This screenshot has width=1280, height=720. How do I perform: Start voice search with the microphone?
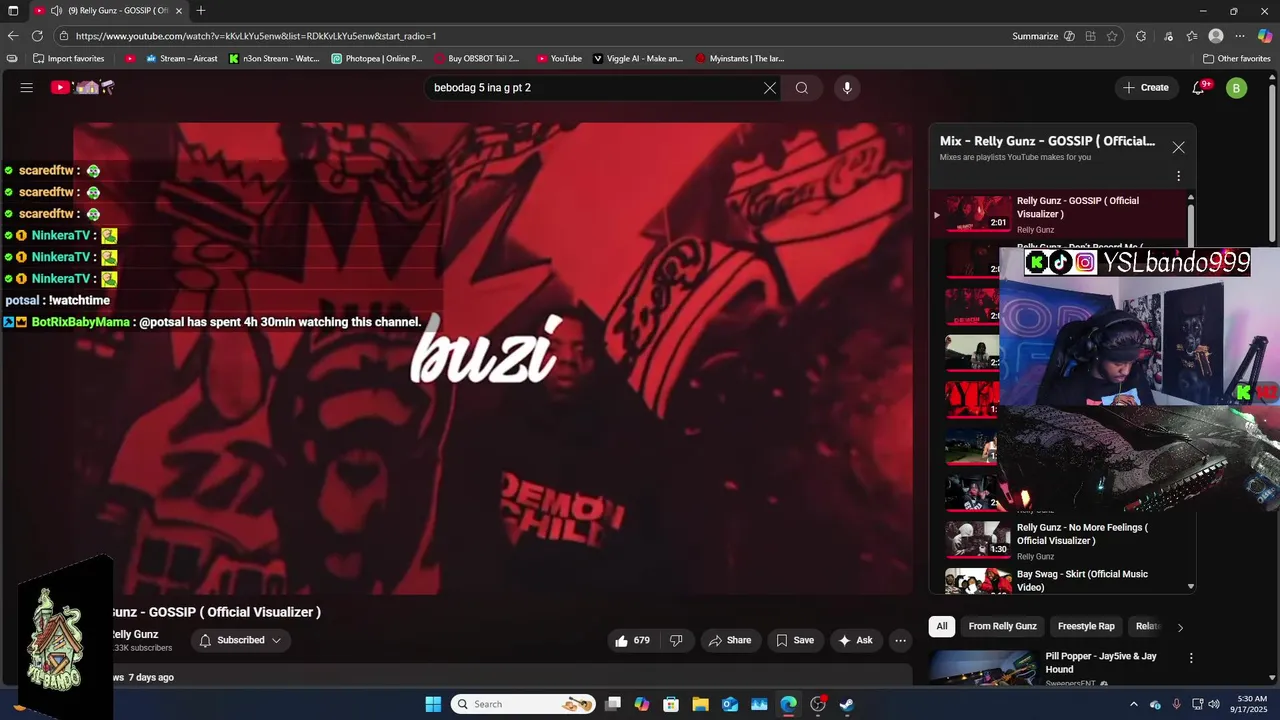[x=847, y=88]
